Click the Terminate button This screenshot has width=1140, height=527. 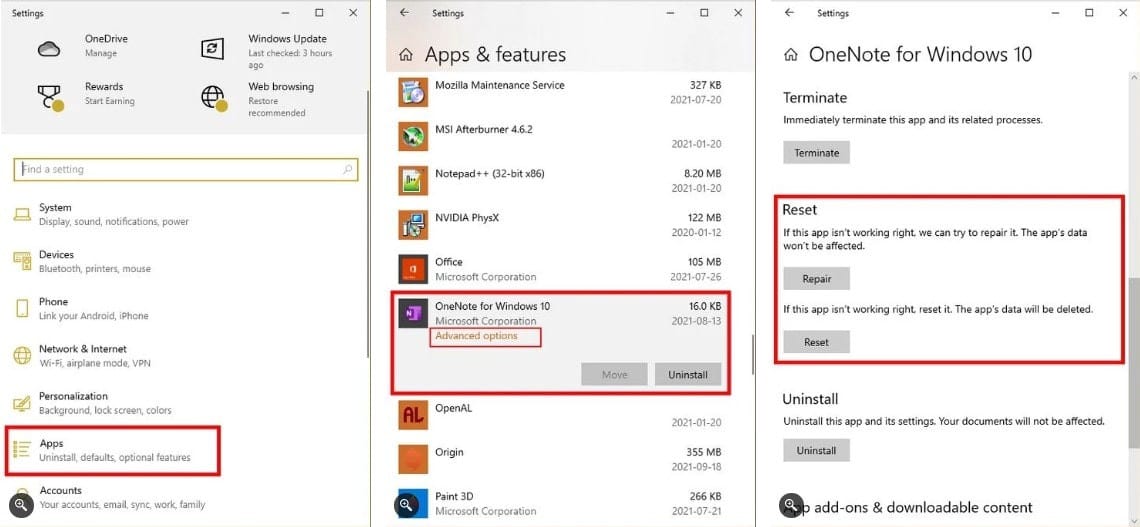[816, 153]
